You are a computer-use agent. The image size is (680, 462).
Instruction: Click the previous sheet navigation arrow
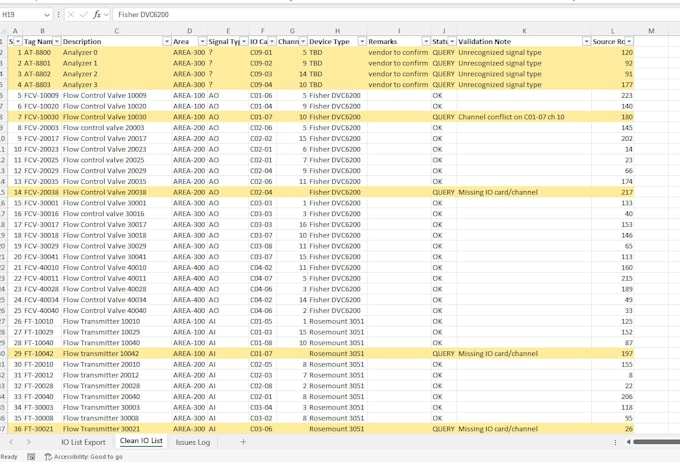click(11, 442)
